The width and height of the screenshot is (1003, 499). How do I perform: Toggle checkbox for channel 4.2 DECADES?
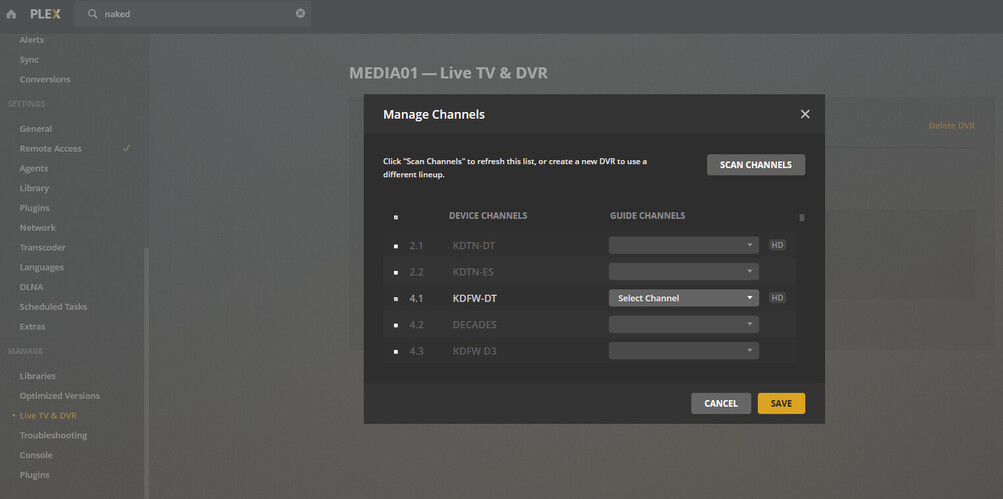click(395, 325)
